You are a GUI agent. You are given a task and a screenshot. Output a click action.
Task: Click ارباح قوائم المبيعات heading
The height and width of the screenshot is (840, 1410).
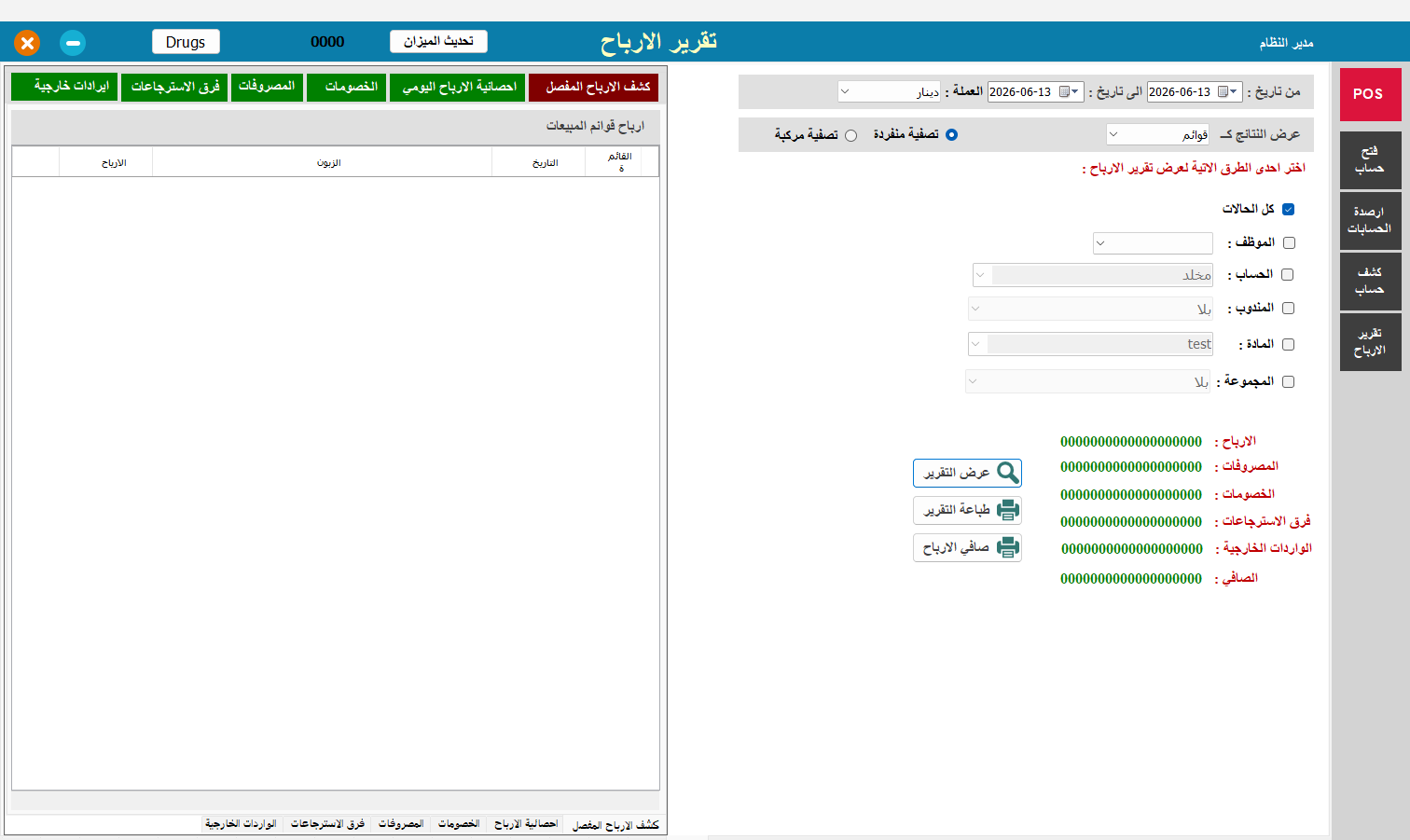click(595, 126)
